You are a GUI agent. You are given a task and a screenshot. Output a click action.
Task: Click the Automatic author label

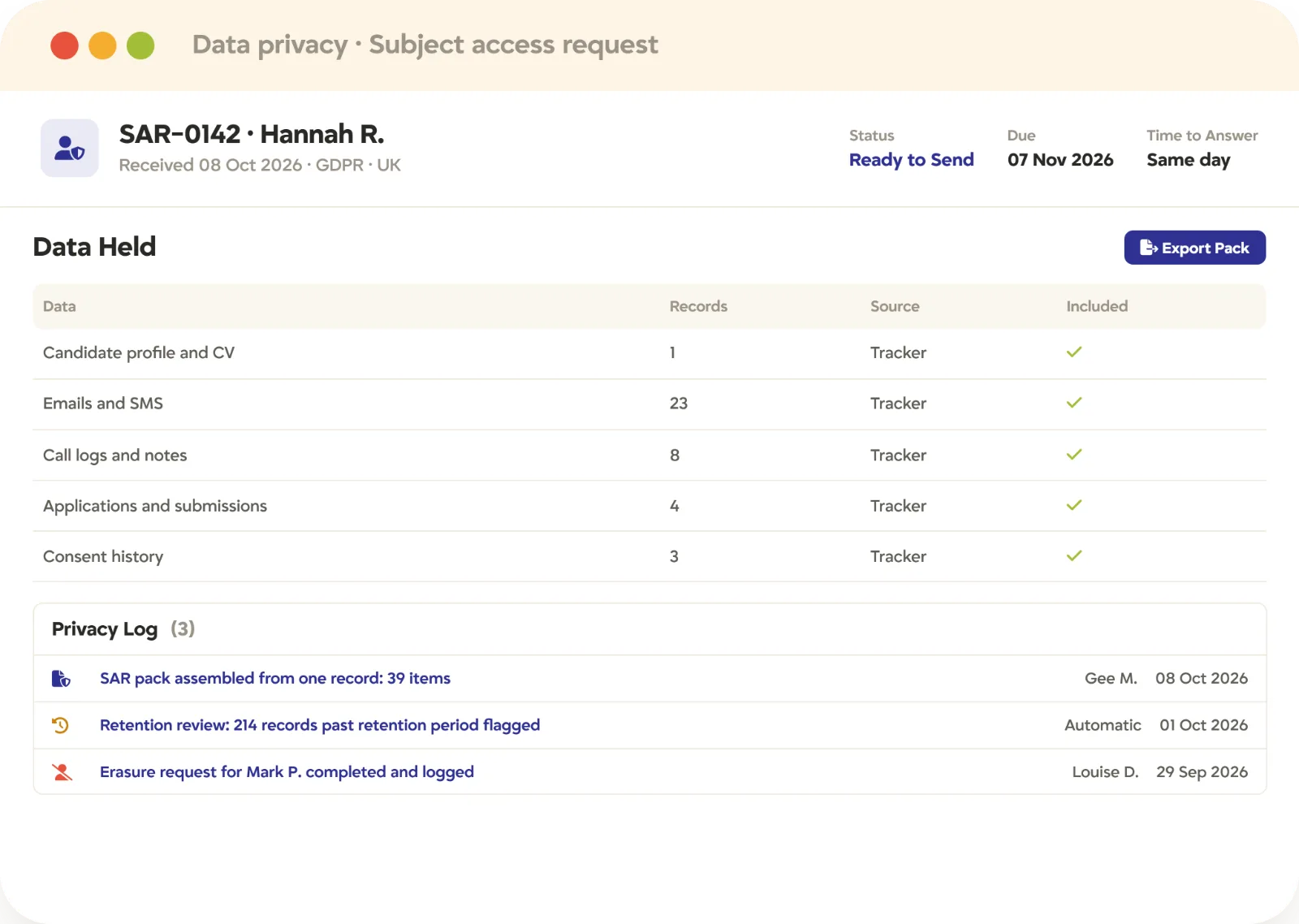(1103, 725)
